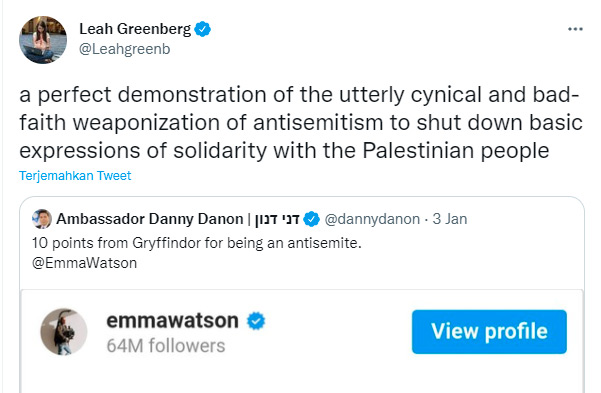Click emmawatson's Instagram profile picture
This screenshot has height=393, width=601.
tap(64, 332)
